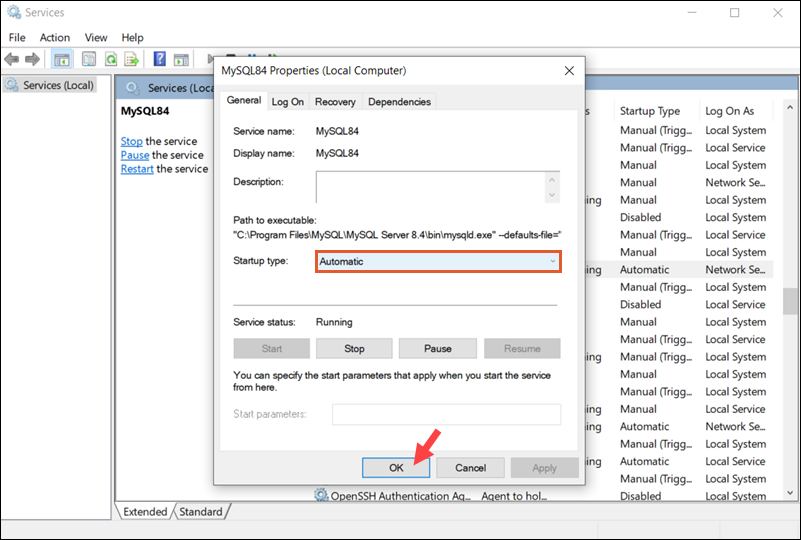Open the Startup type dropdown
This screenshot has width=801, height=540.
[438, 262]
